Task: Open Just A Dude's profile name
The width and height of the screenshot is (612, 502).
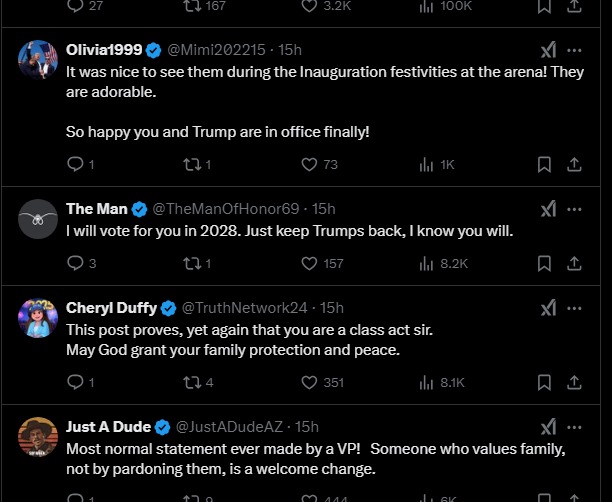Action: point(107,427)
